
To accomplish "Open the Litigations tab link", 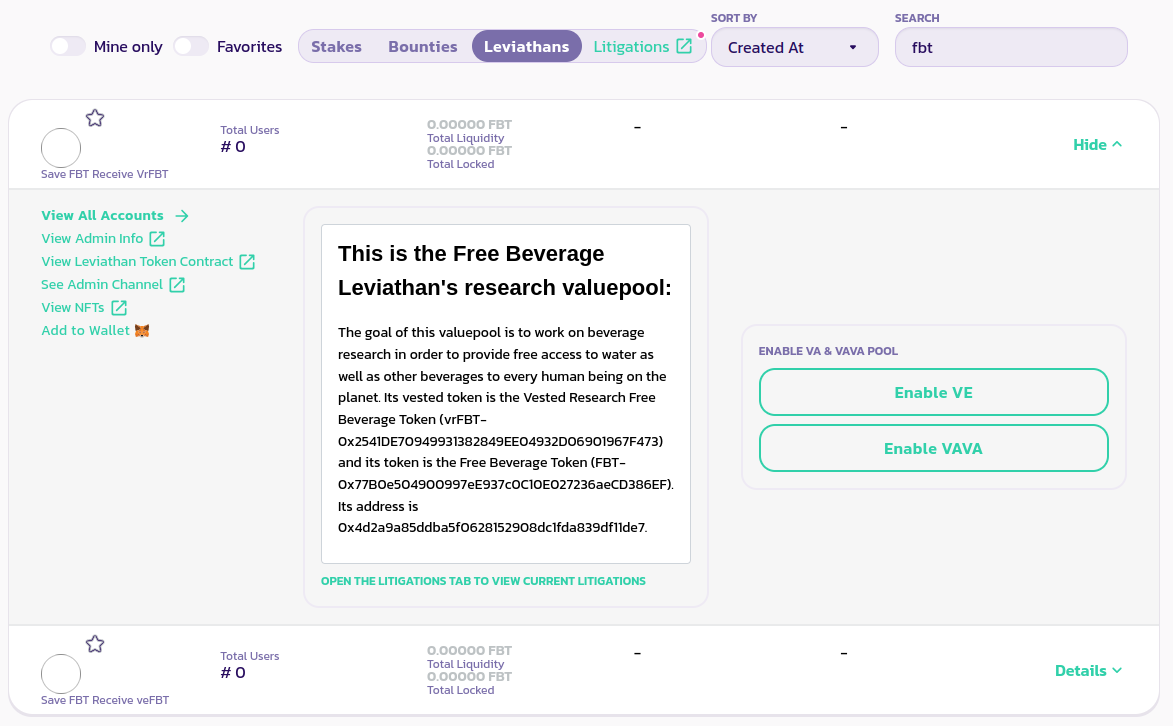I will pyautogui.click(x=642, y=47).
